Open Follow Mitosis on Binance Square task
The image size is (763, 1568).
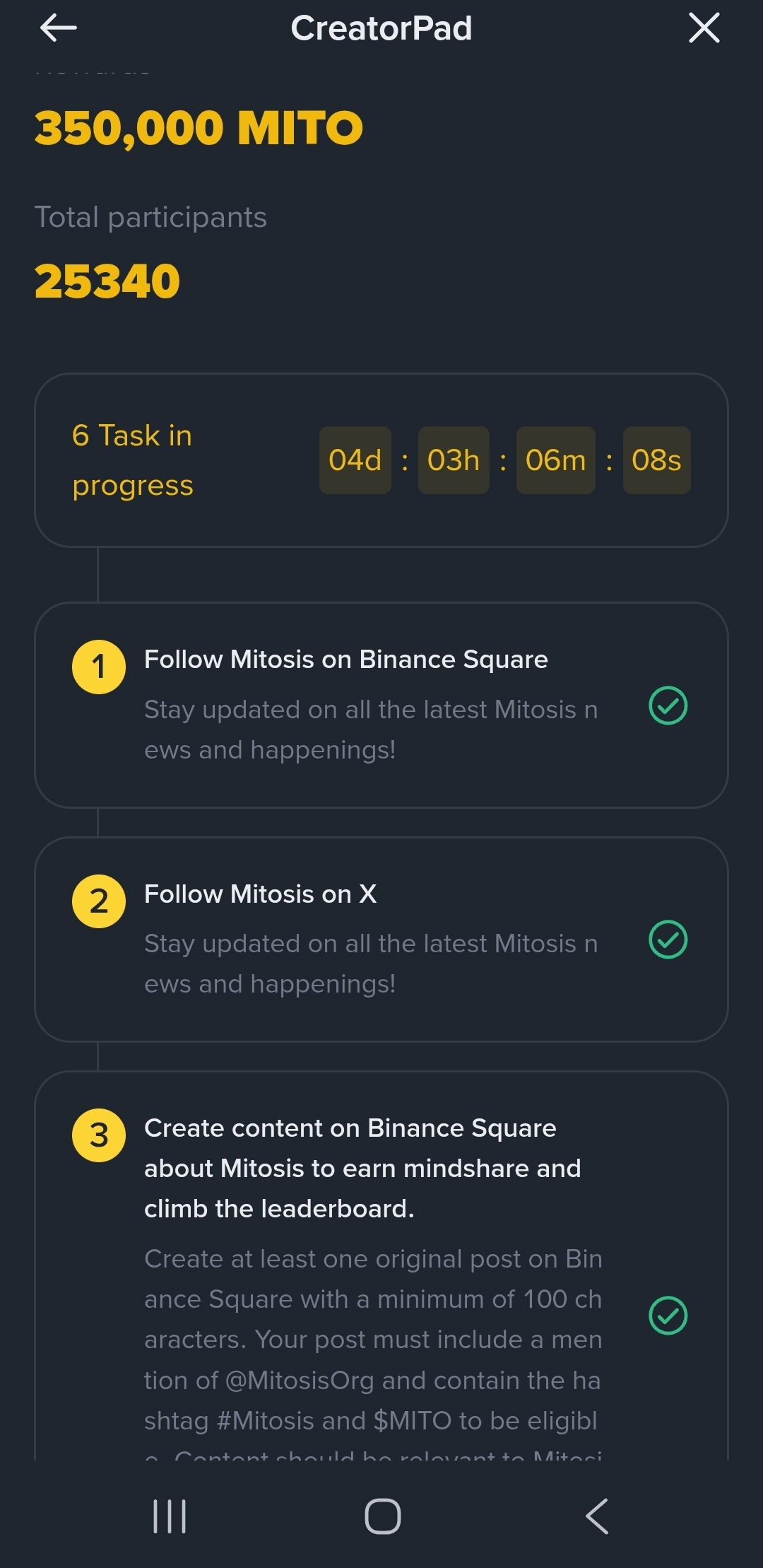[x=345, y=660]
